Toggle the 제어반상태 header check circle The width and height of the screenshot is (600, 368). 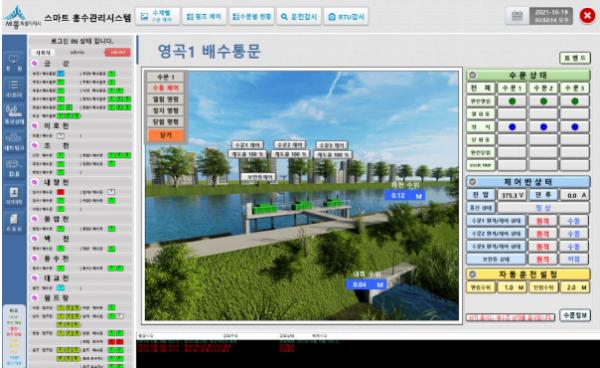point(473,182)
